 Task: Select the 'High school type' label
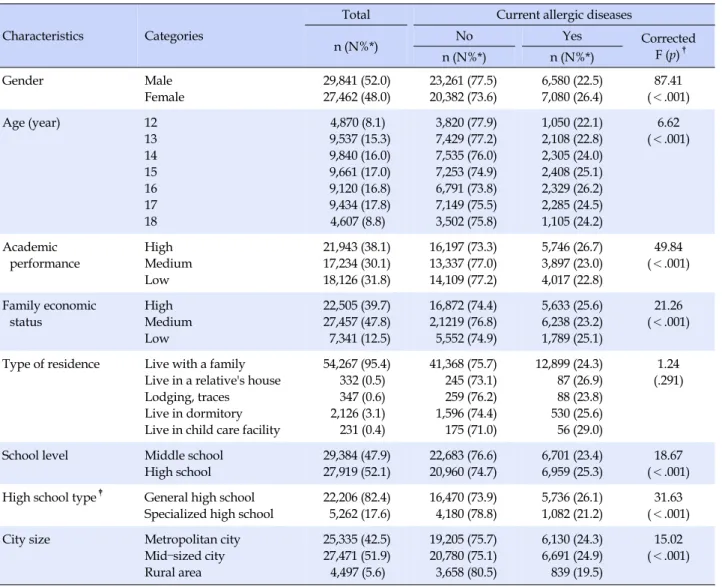point(52,497)
